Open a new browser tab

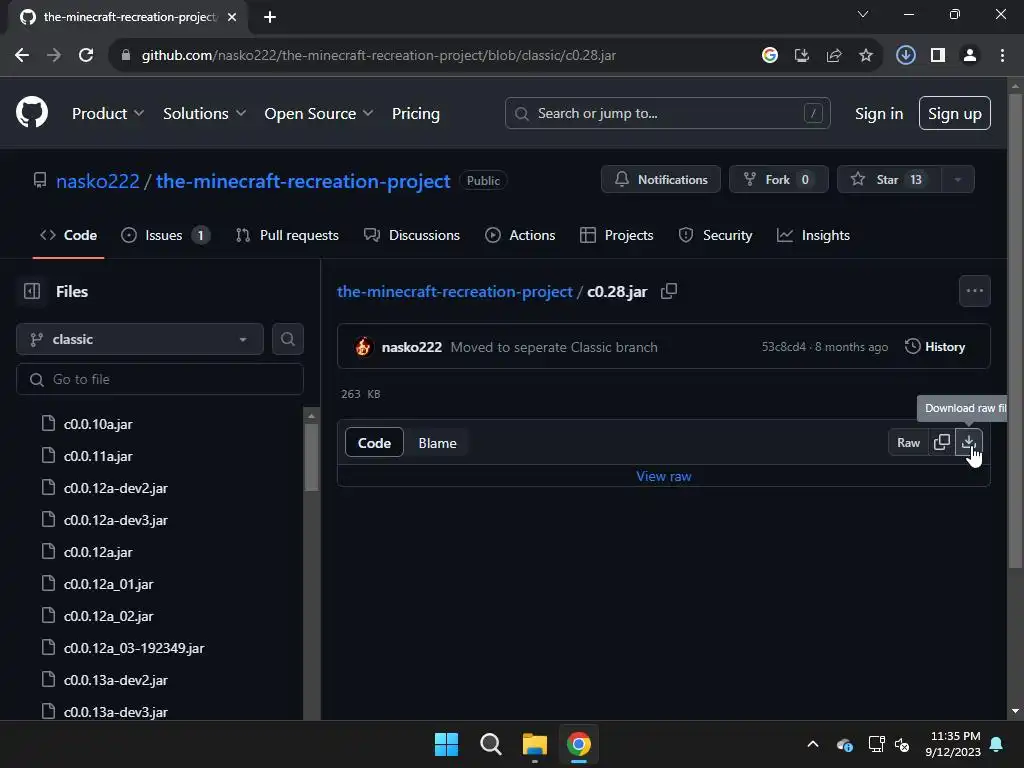point(270,17)
